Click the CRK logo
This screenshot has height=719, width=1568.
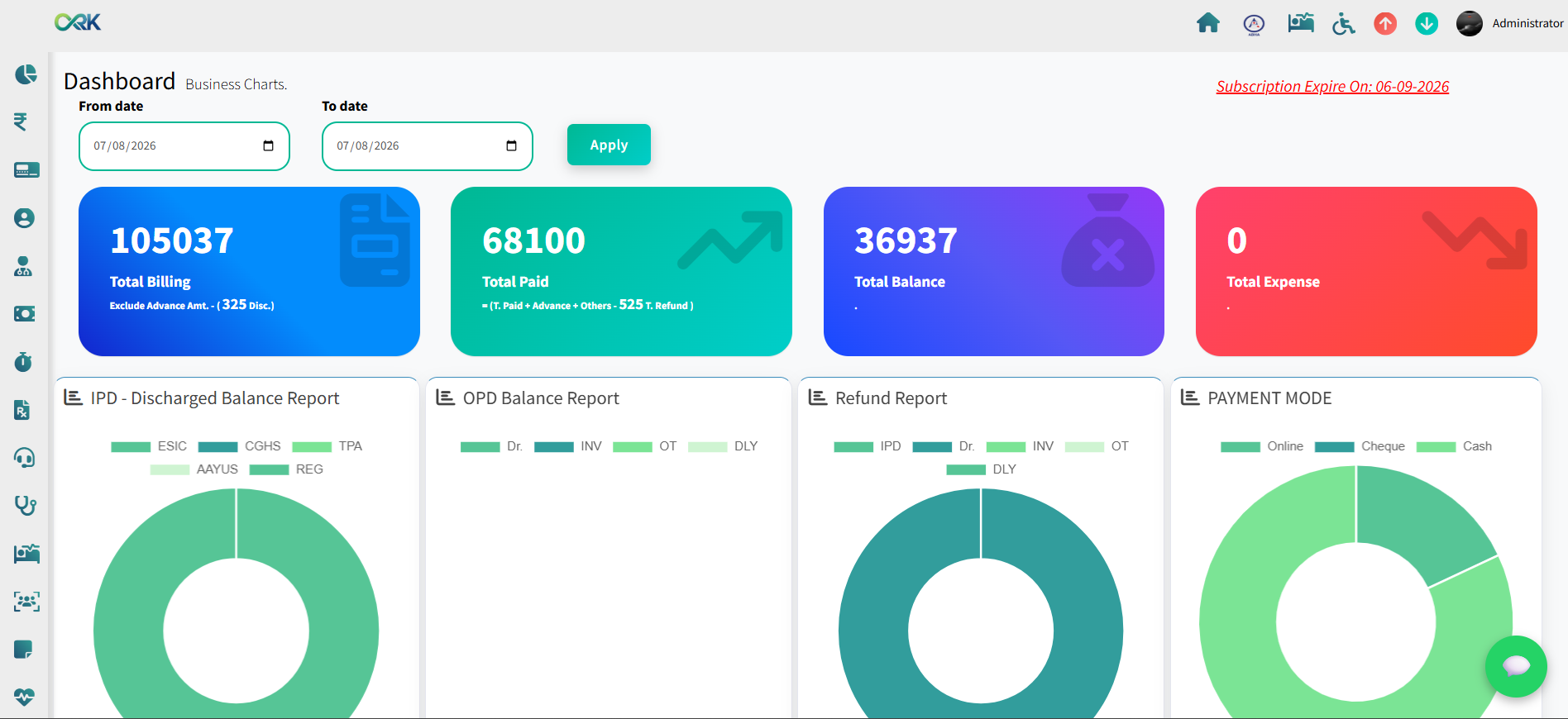point(78,22)
